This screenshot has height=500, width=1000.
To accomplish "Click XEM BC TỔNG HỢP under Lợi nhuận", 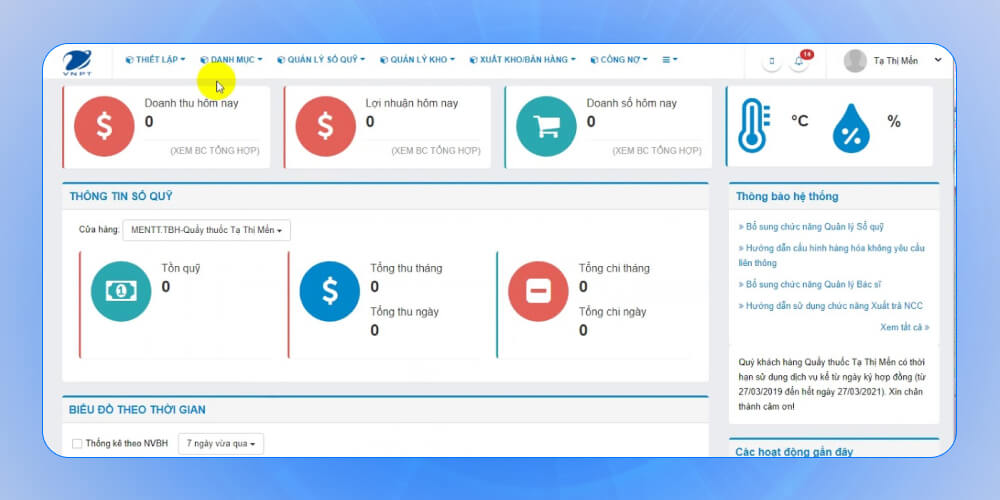I will click(x=435, y=150).
